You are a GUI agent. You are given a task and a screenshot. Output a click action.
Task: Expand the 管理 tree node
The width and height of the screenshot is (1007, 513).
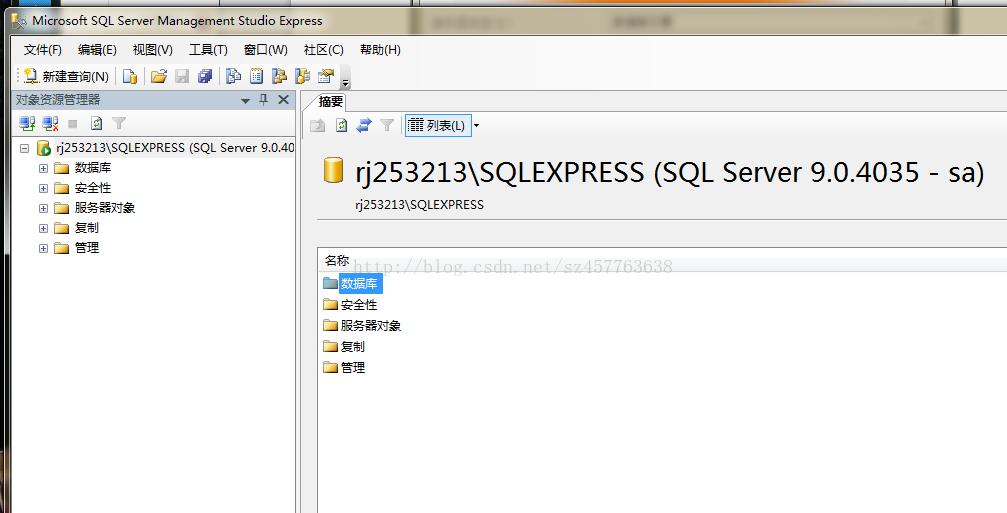(43, 248)
